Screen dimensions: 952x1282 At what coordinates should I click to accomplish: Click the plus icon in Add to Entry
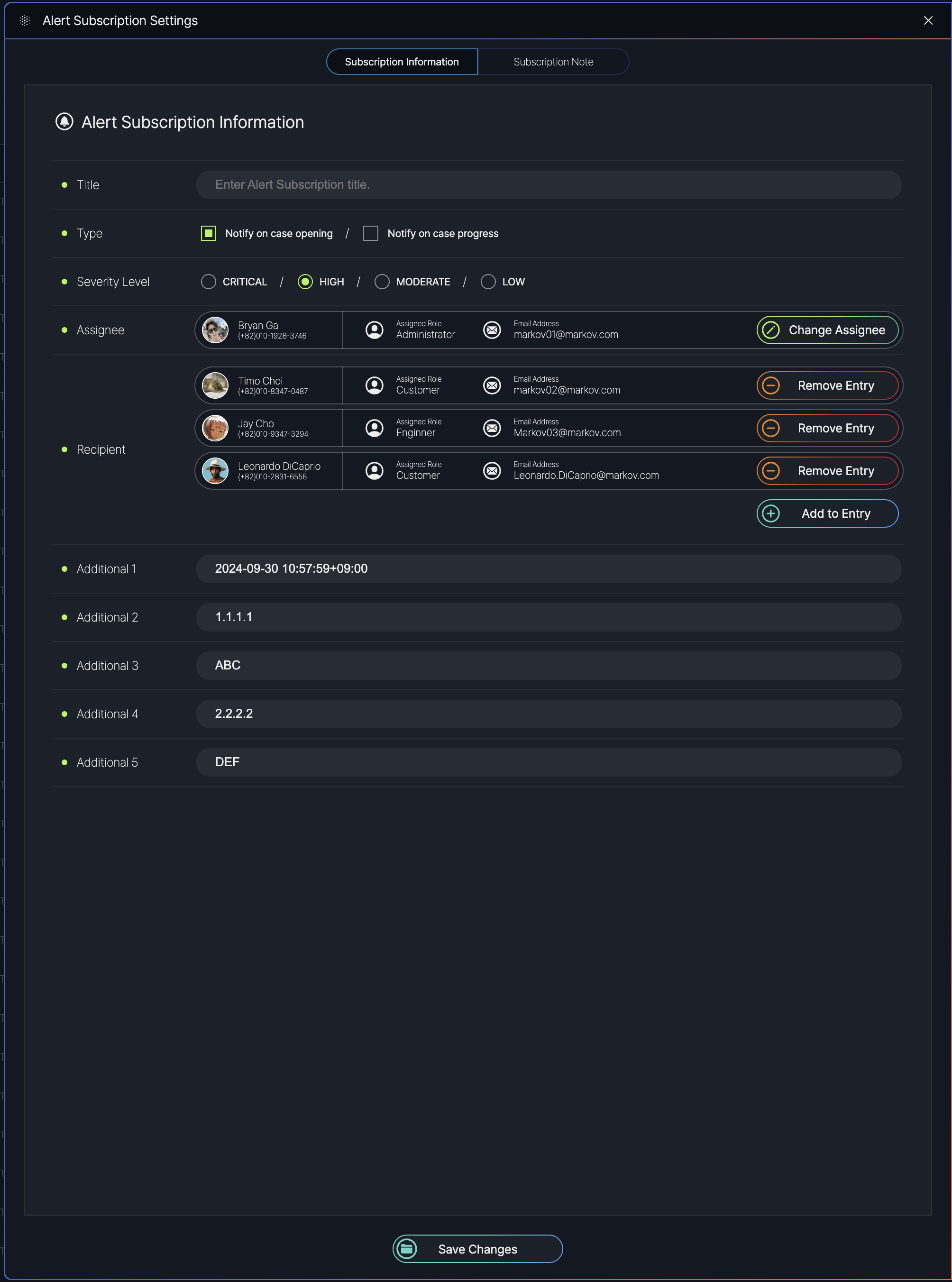point(770,513)
